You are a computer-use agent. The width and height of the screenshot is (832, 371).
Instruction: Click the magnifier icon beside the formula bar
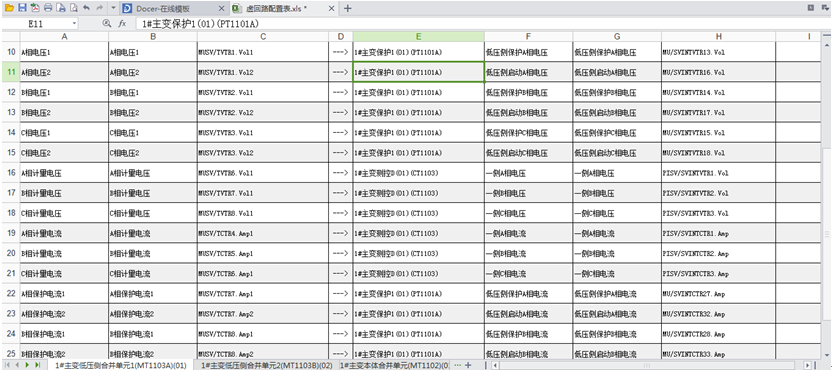[107, 24]
